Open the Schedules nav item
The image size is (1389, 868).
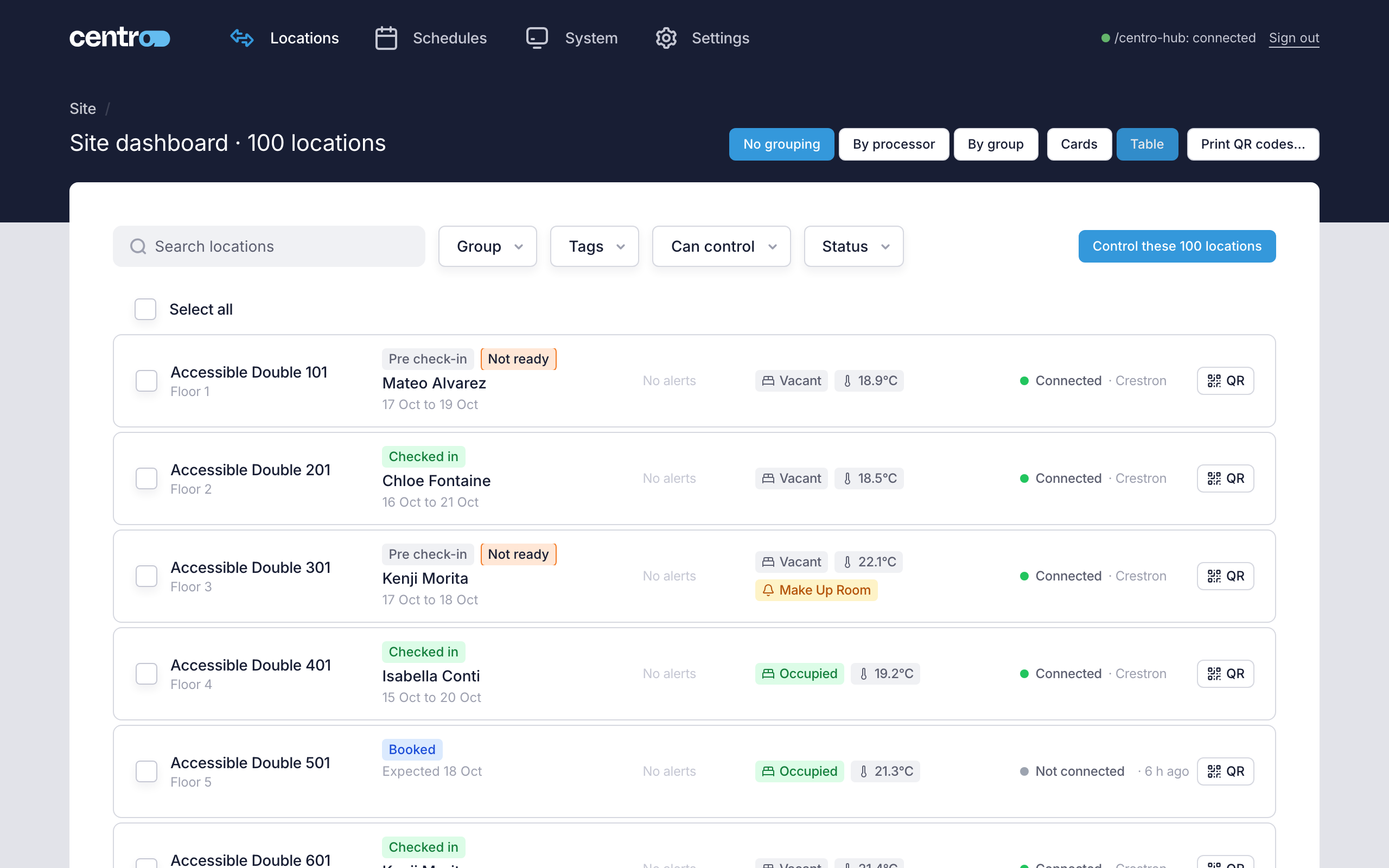pyautogui.click(x=430, y=38)
